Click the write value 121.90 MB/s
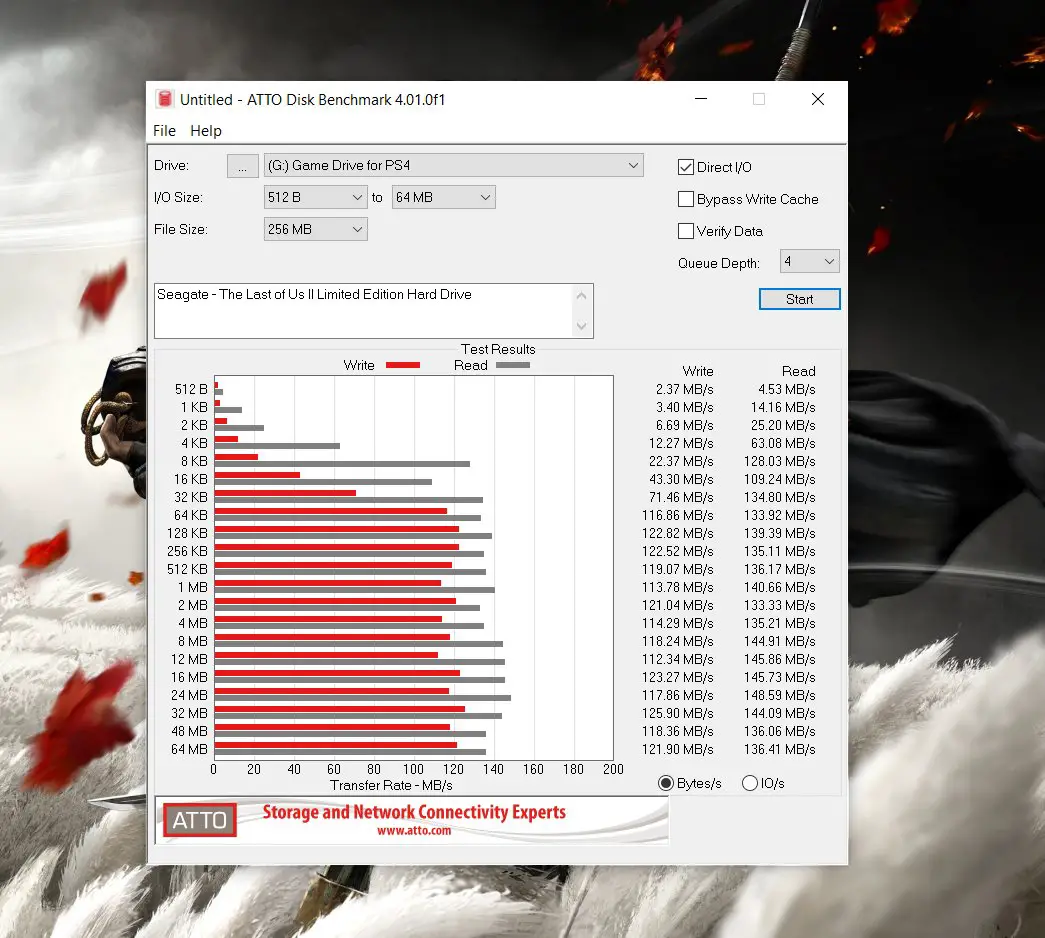 click(x=678, y=749)
